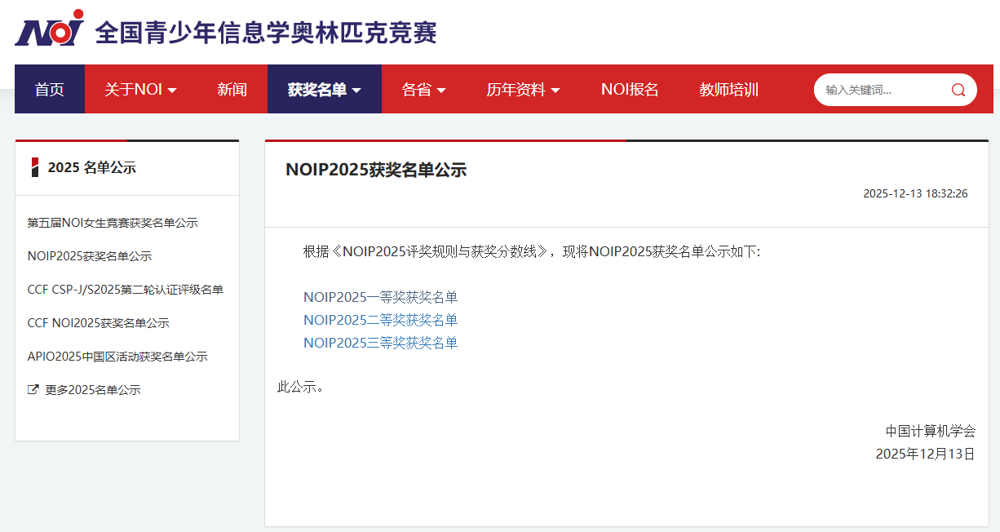The width and height of the screenshot is (1000, 532).
Task: Expand the 关于NOI dropdown menu
Action: [x=140, y=90]
